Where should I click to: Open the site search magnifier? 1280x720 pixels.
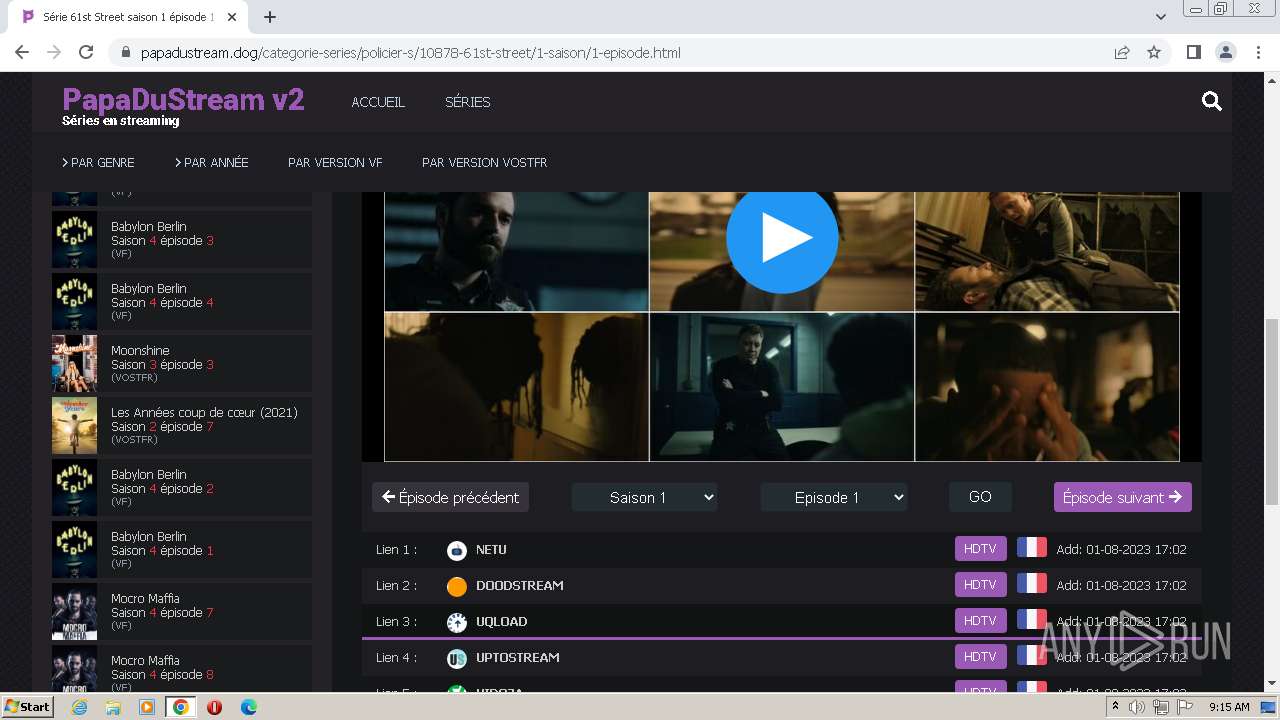[x=1212, y=101]
